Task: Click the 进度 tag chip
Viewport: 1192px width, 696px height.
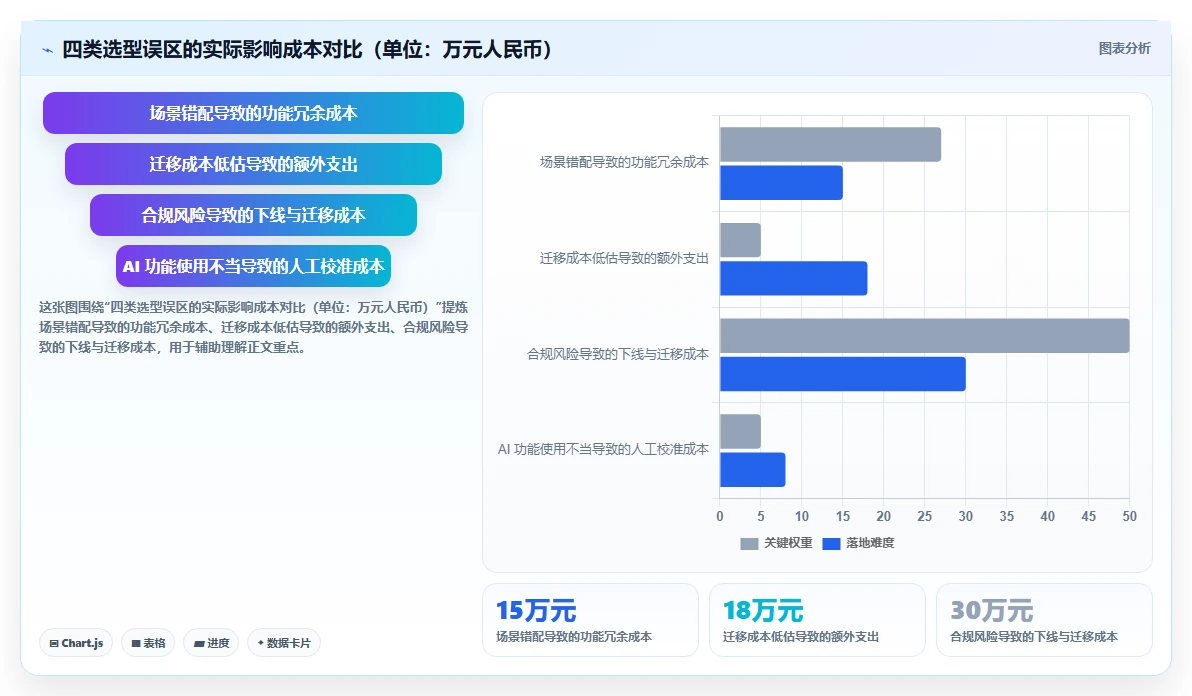Action: pyautogui.click(x=211, y=643)
